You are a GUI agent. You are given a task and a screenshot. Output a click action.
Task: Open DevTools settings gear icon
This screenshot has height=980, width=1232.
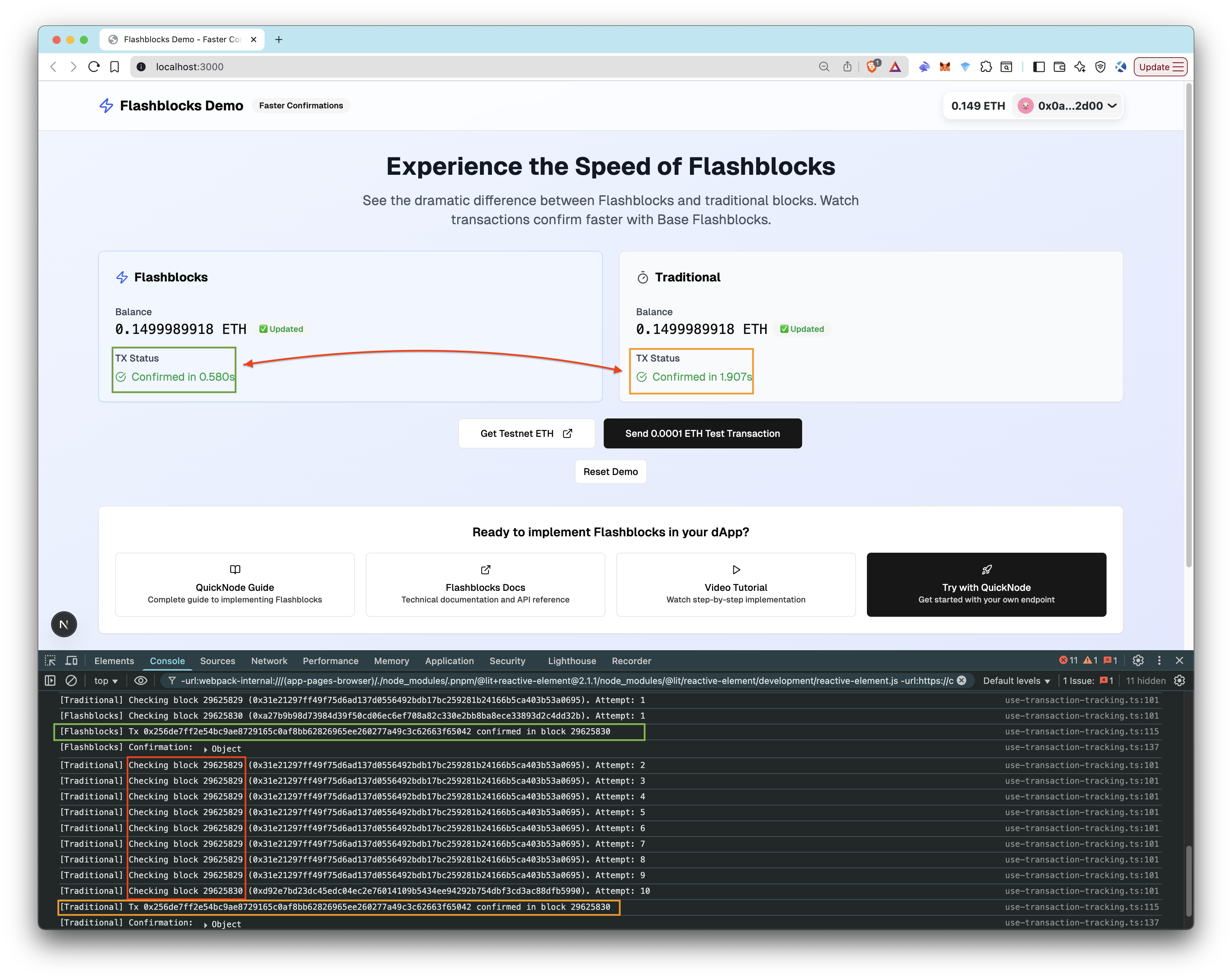[x=1138, y=661]
